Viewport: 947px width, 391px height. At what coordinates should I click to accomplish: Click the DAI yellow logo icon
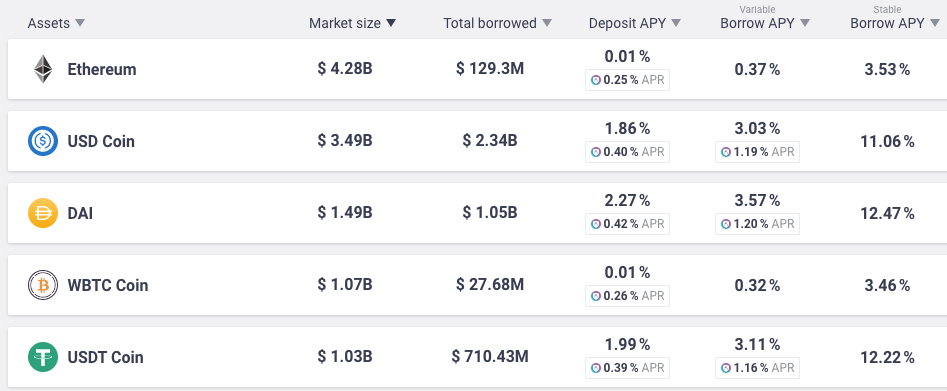[43, 213]
